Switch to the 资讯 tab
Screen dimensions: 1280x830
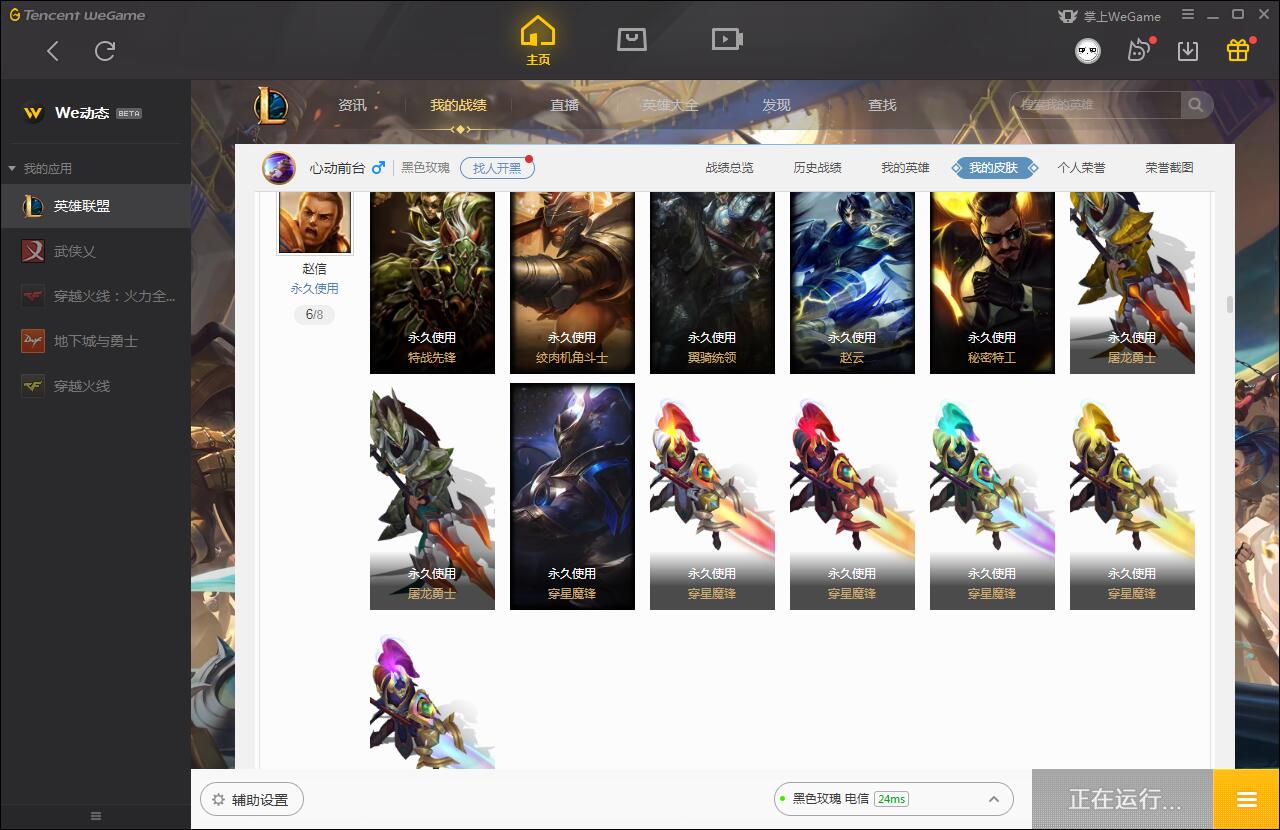352,105
